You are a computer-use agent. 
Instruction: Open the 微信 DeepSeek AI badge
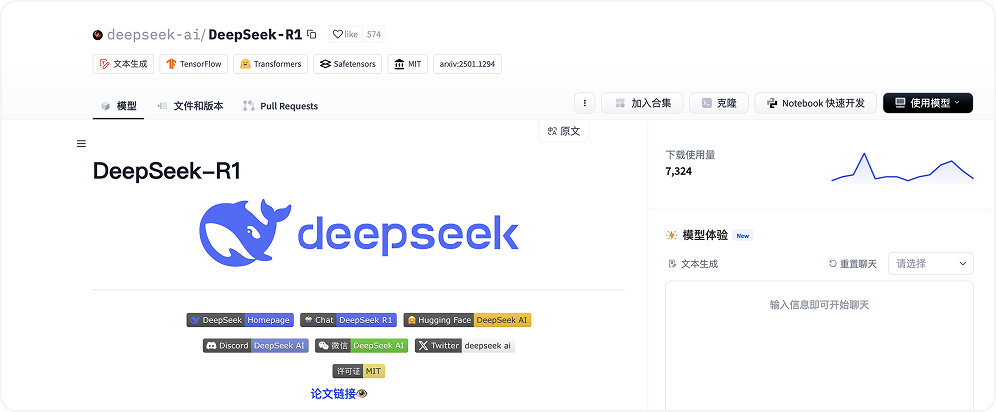tap(361, 345)
